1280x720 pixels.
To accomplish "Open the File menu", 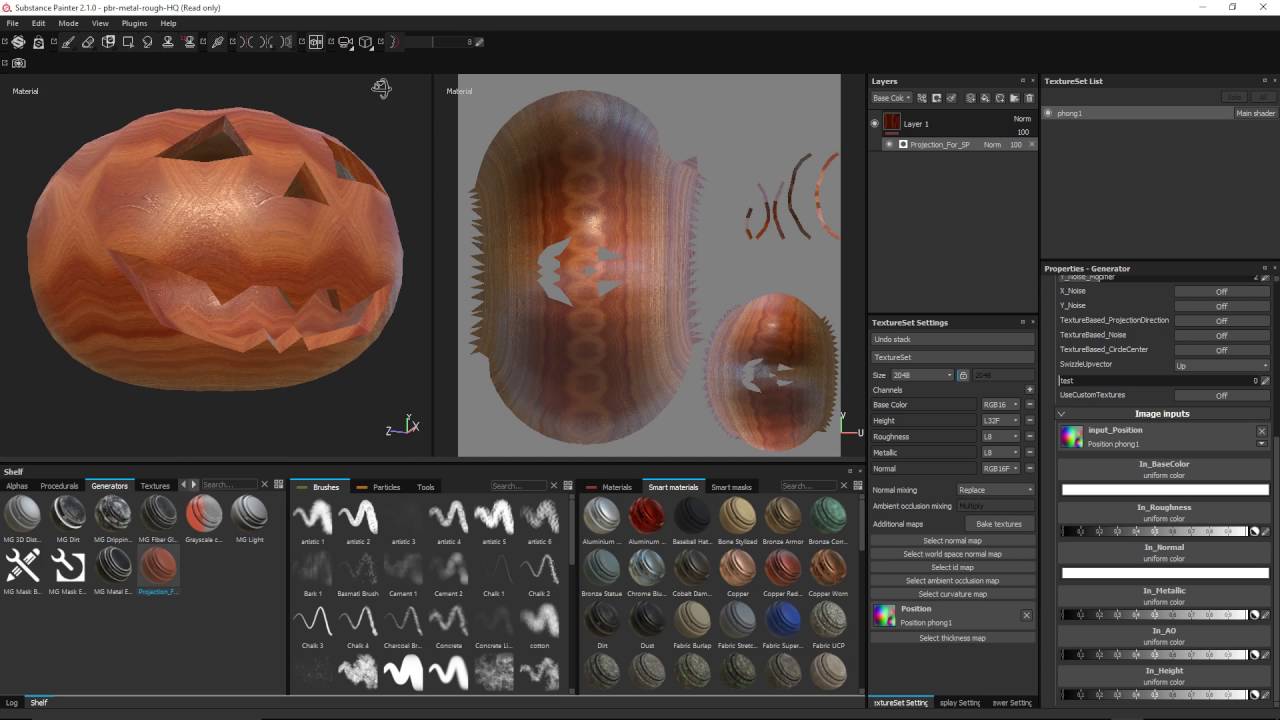I will tap(12, 23).
